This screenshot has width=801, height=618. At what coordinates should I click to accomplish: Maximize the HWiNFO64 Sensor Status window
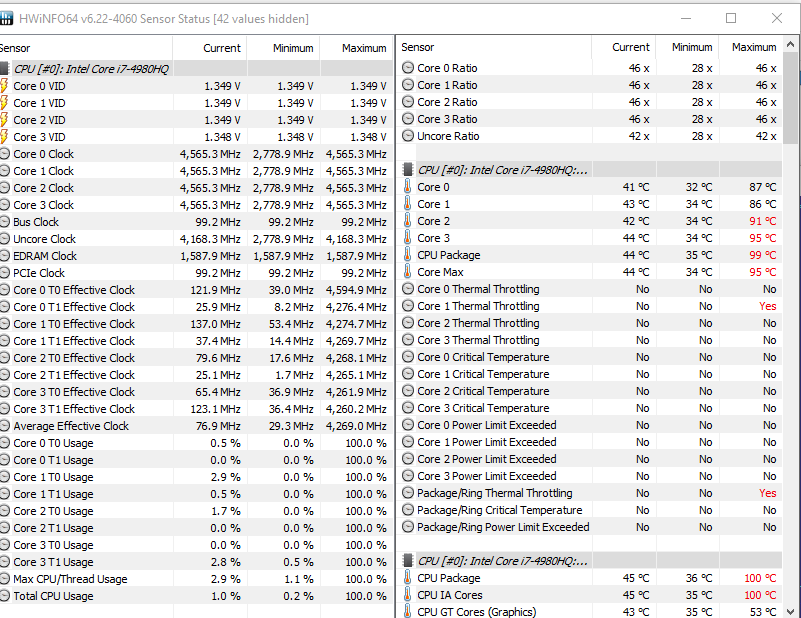(731, 18)
